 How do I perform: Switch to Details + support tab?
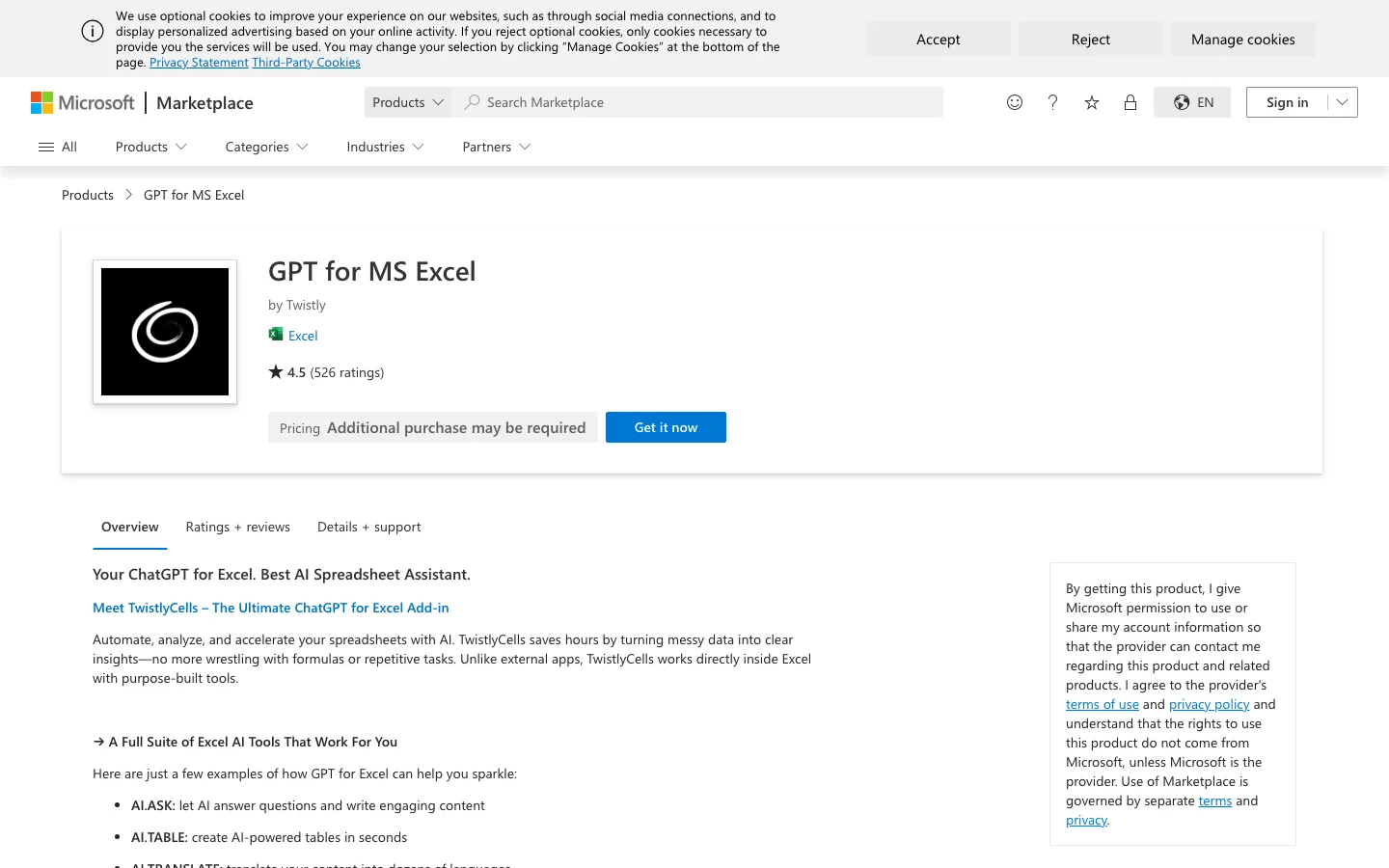[369, 527]
